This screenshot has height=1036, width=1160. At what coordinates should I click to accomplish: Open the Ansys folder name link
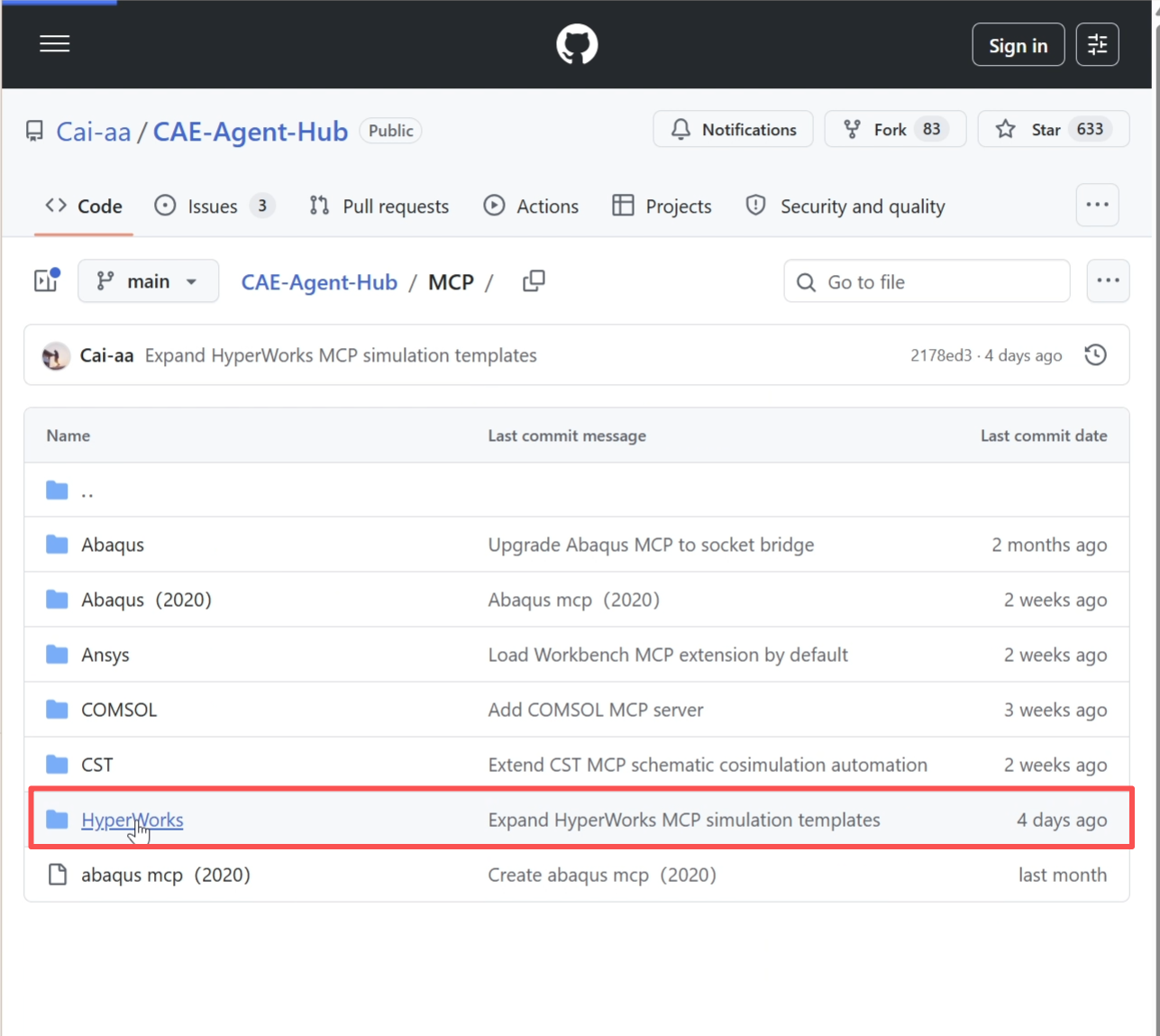[x=105, y=656]
